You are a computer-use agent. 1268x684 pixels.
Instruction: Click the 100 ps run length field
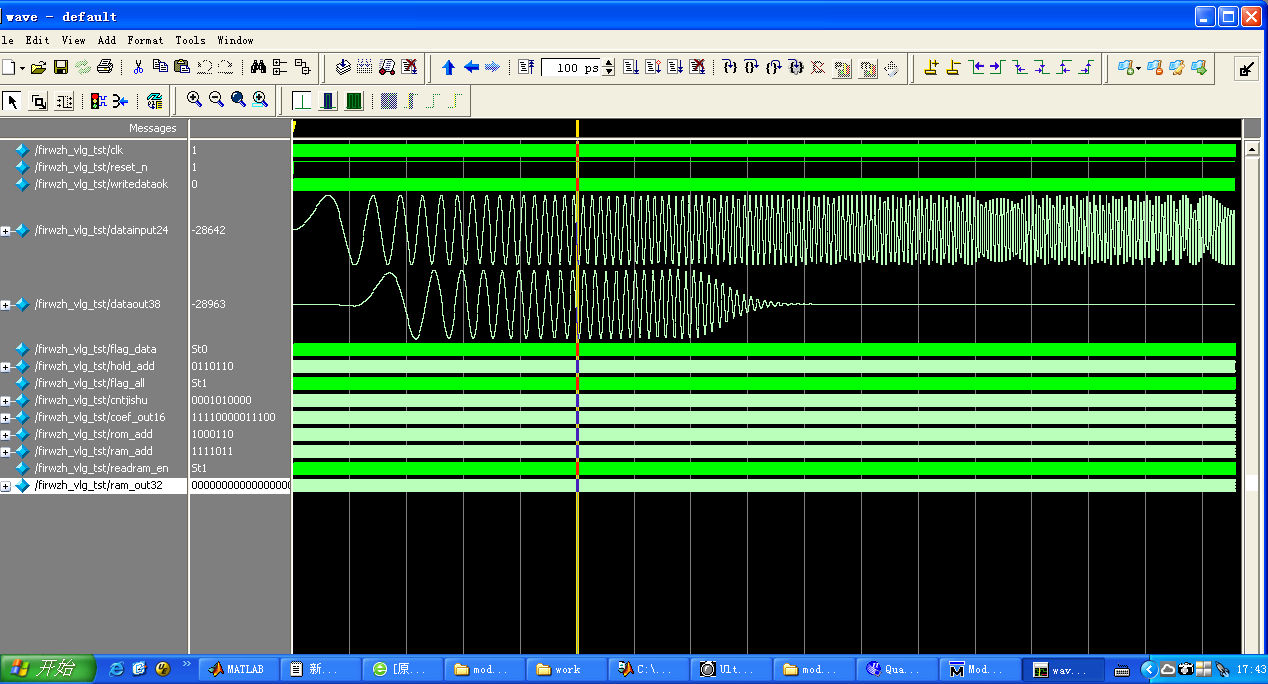[x=572, y=68]
